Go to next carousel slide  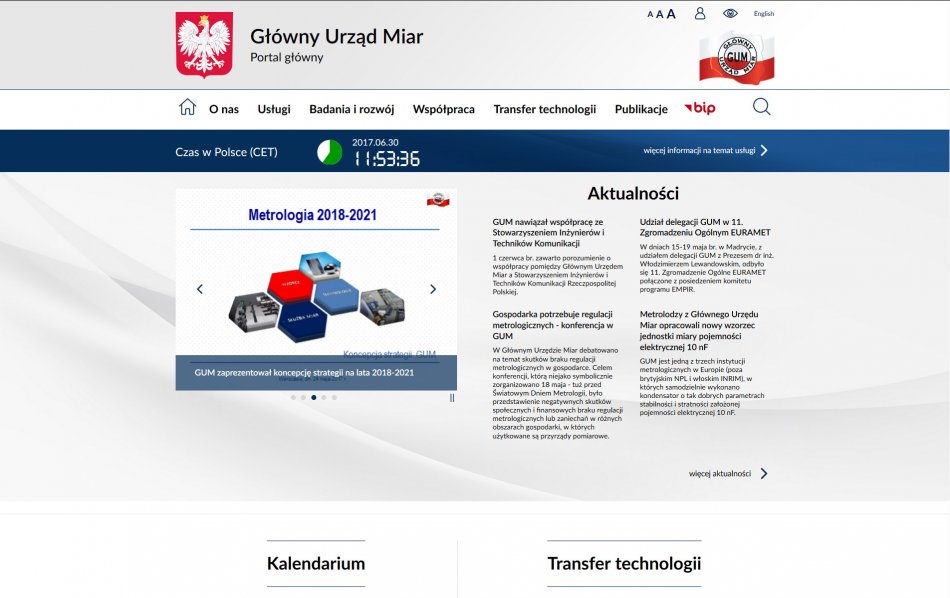coord(433,289)
